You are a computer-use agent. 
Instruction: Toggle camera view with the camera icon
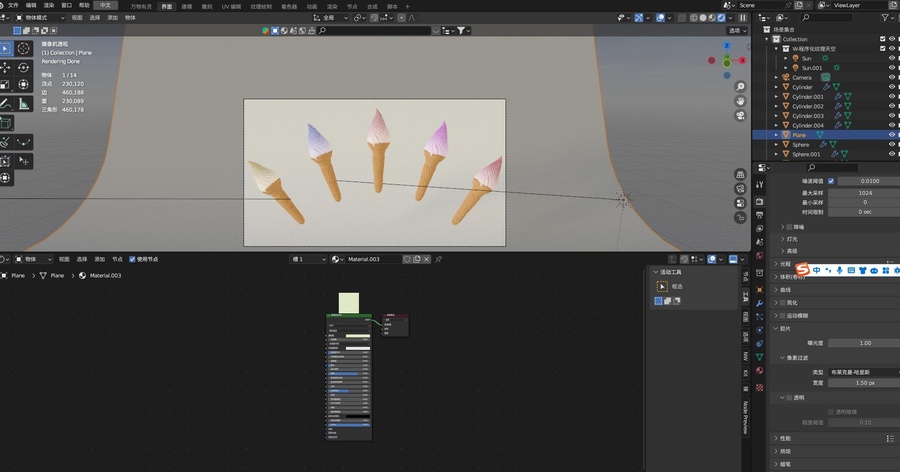pos(740,115)
